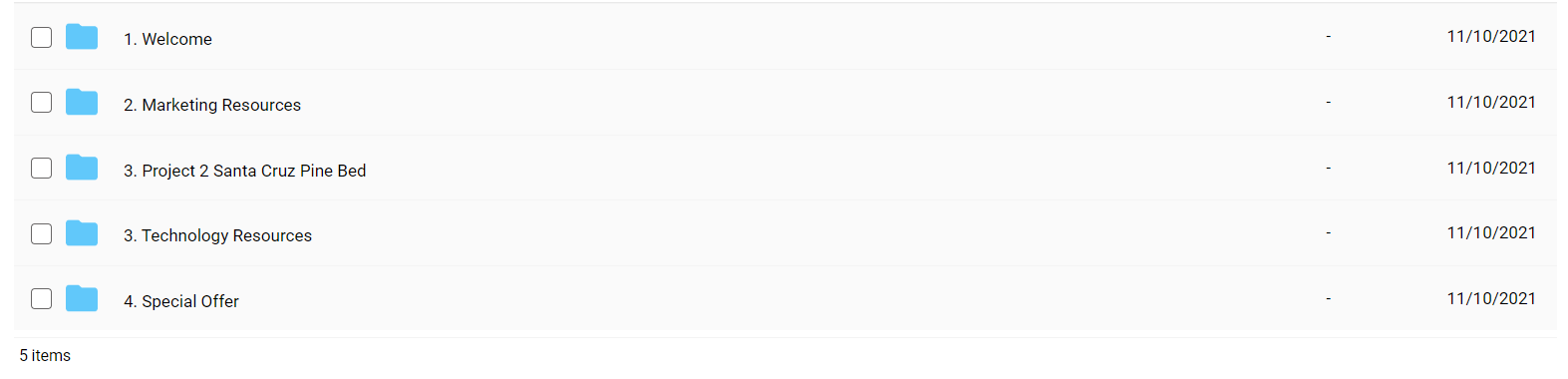
Task: Click the date of the Special Offer row
Action: (x=1491, y=298)
